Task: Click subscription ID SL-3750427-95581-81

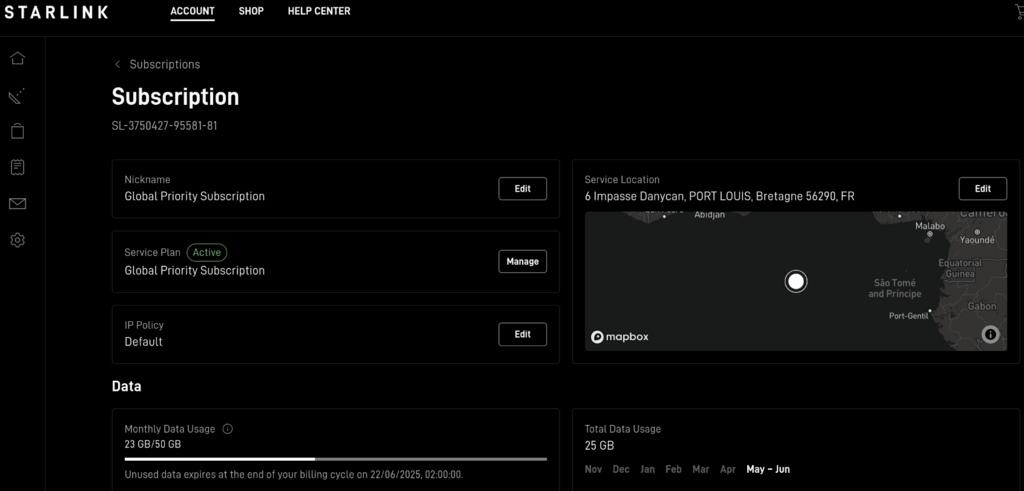Action: [x=165, y=126]
